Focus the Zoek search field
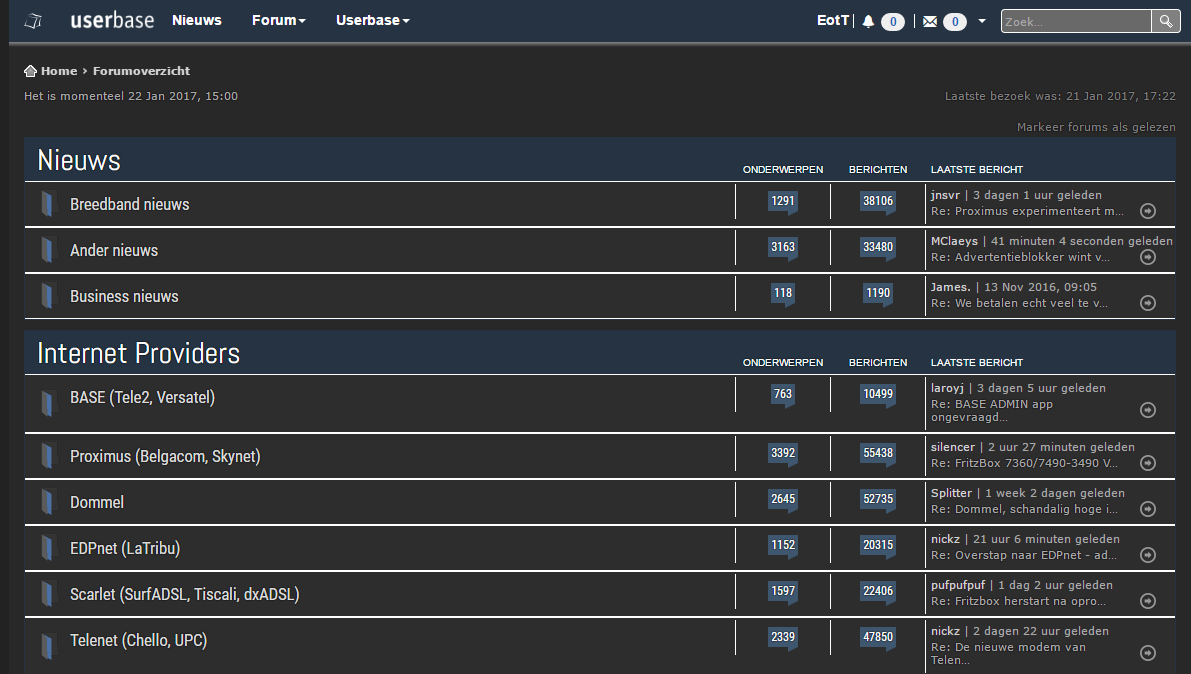 coord(1076,21)
